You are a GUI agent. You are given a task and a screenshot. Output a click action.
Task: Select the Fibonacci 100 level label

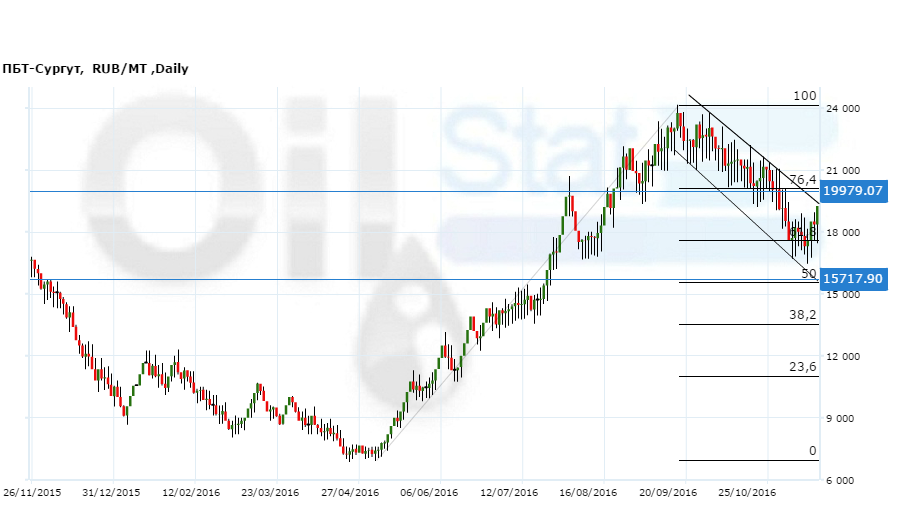805,96
